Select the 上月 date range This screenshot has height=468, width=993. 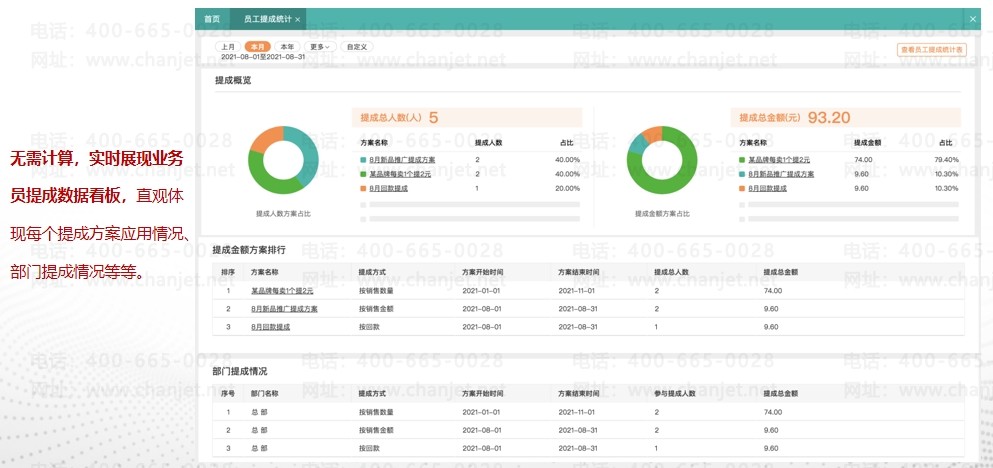[x=228, y=46]
